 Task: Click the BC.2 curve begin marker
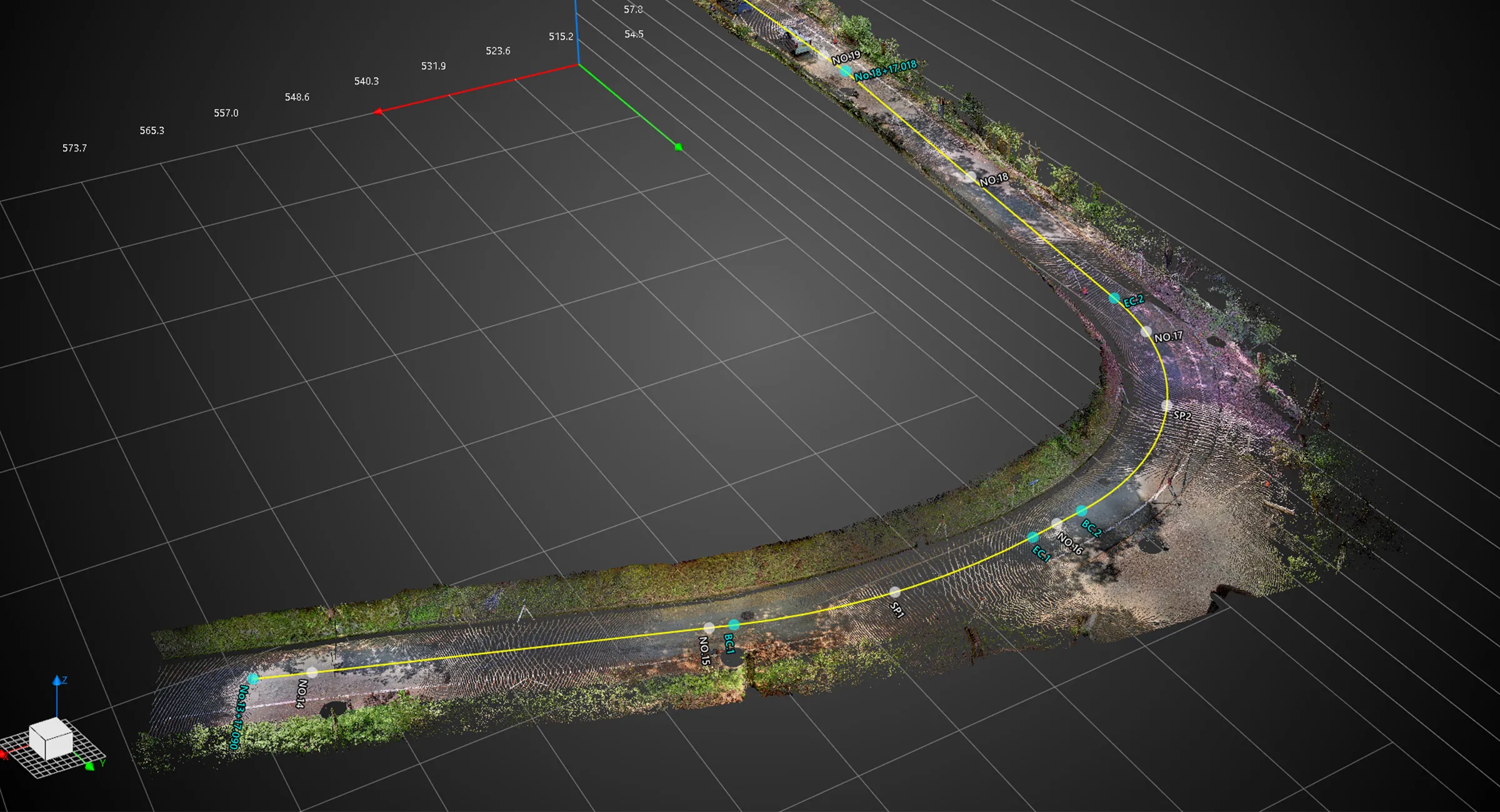(1081, 511)
